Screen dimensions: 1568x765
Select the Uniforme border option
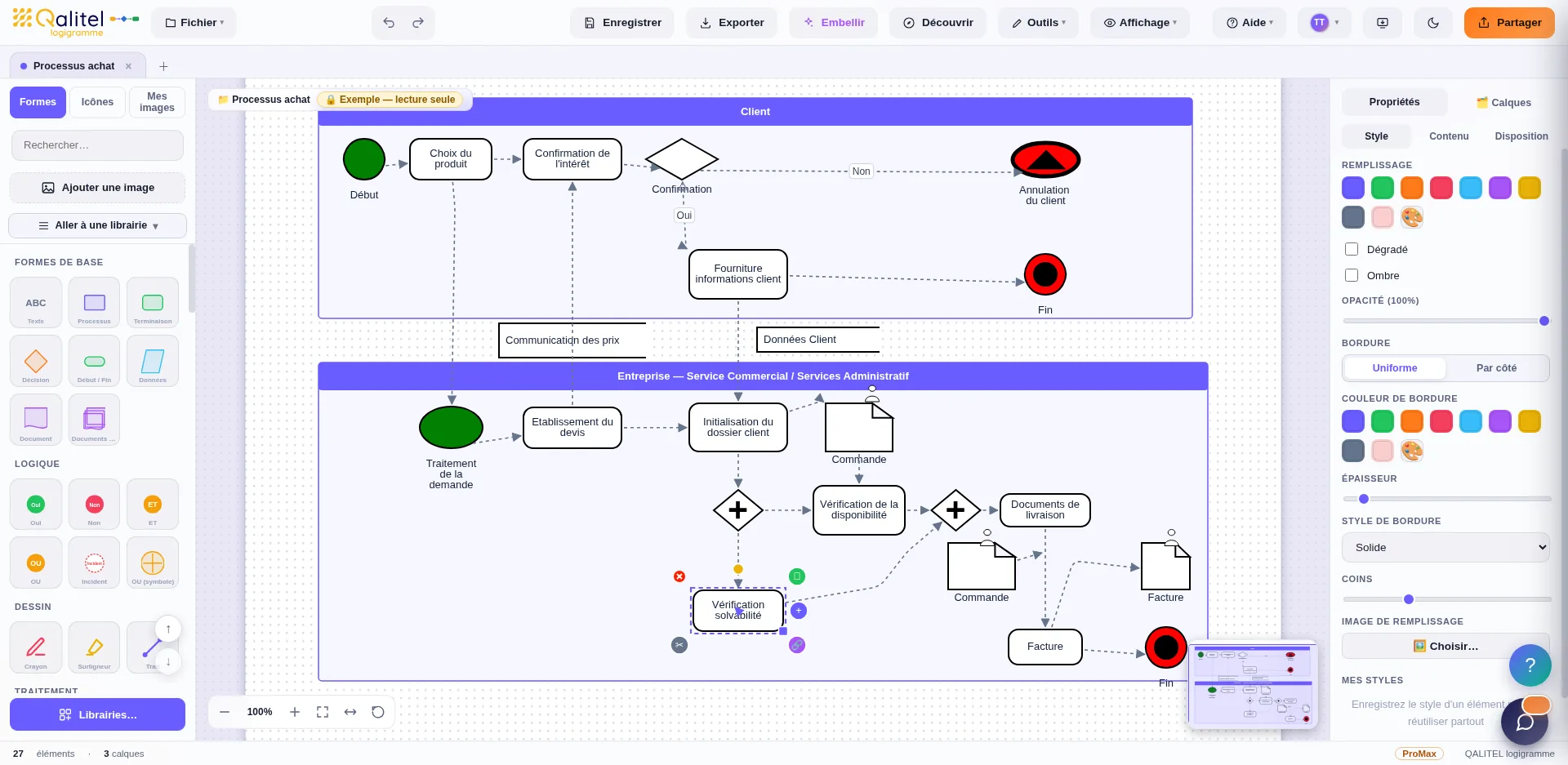1395,368
